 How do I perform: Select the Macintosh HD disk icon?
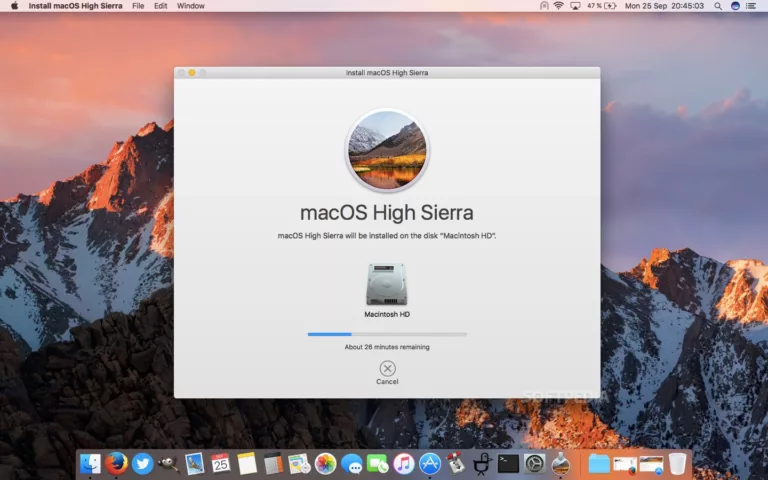point(387,284)
